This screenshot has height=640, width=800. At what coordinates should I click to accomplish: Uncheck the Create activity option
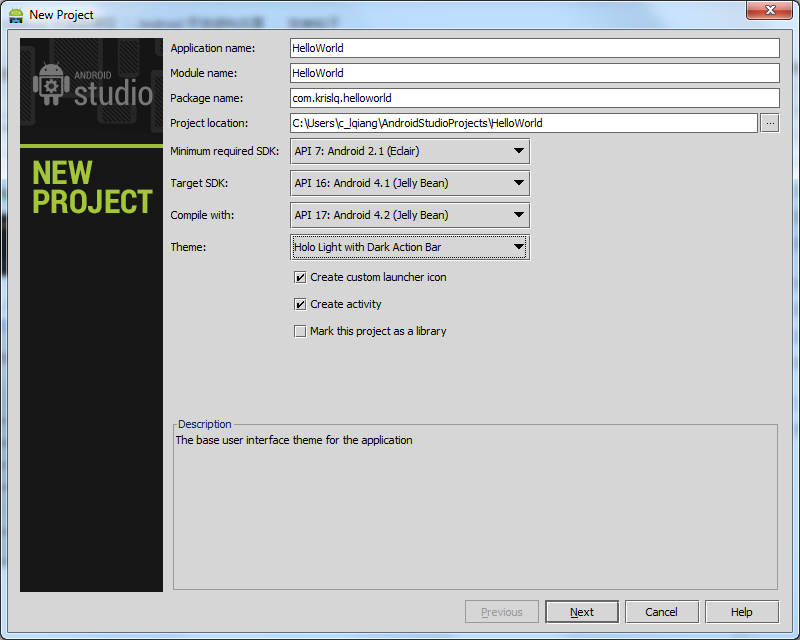[300, 304]
